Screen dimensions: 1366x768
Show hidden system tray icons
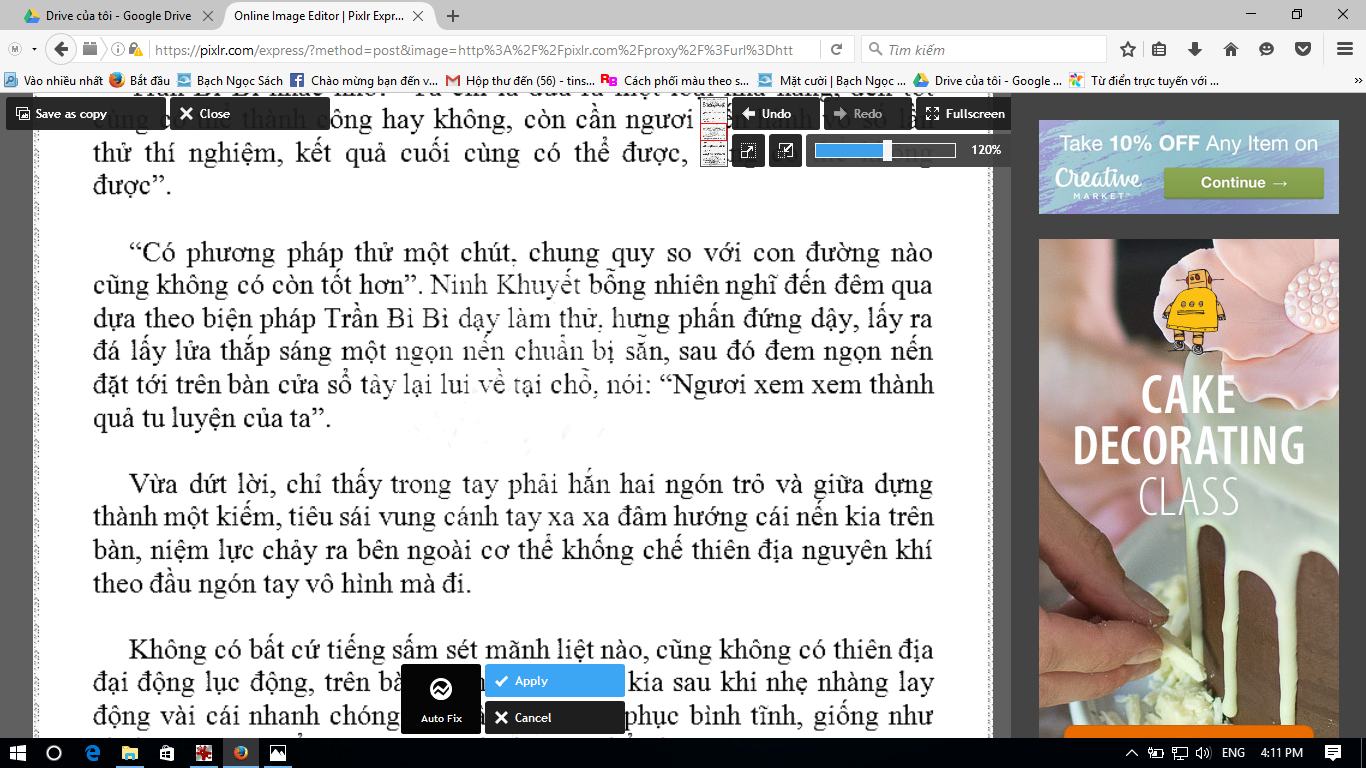[1131, 753]
